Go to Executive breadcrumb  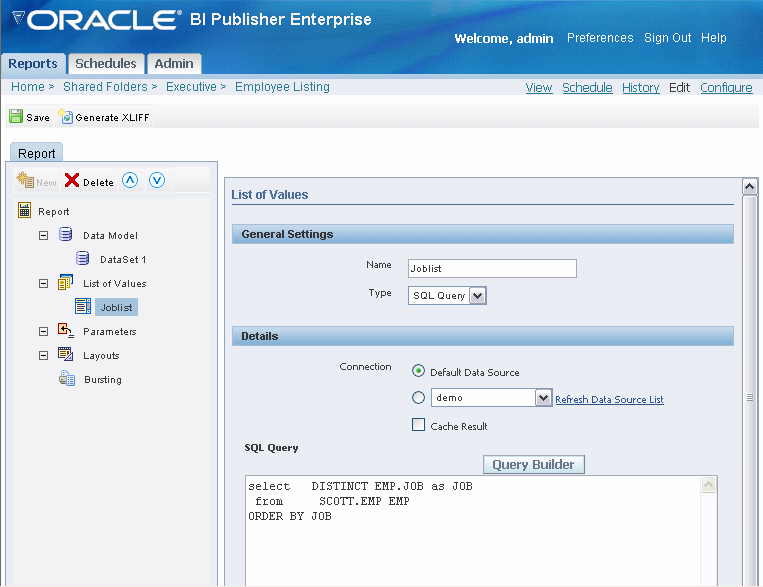(x=191, y=87)
